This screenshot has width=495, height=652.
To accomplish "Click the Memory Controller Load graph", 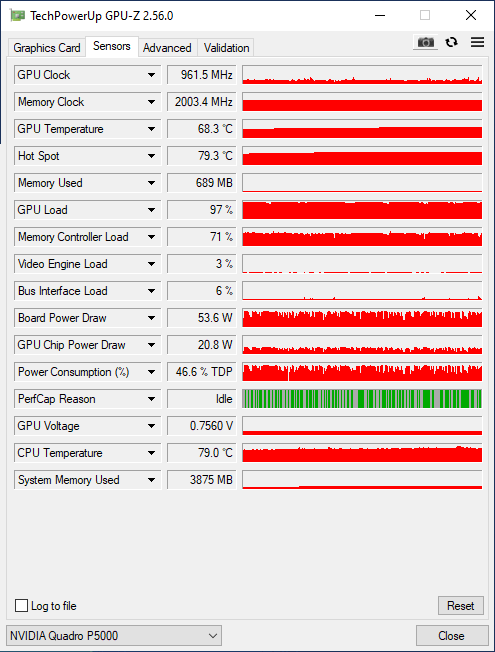I will pos(362,237).
